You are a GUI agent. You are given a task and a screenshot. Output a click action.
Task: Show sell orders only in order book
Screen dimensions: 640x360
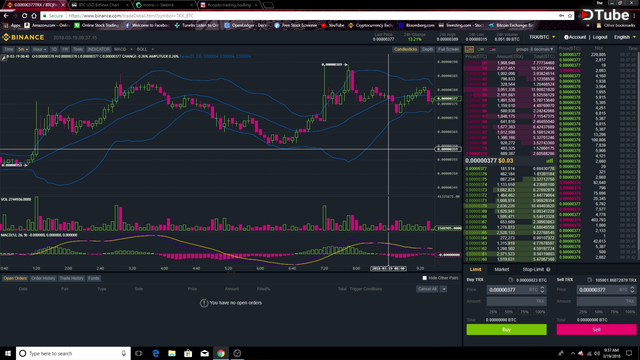coord(492,49)
